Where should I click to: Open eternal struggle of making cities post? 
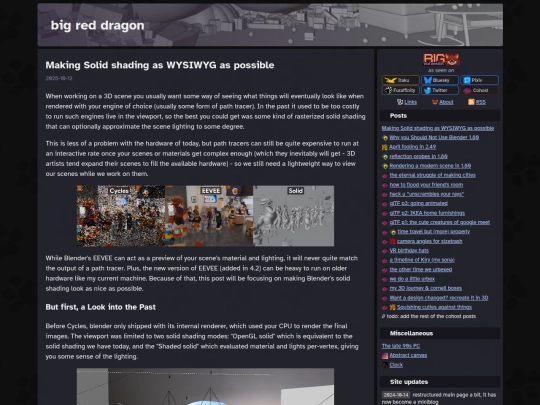coord(432,175)
